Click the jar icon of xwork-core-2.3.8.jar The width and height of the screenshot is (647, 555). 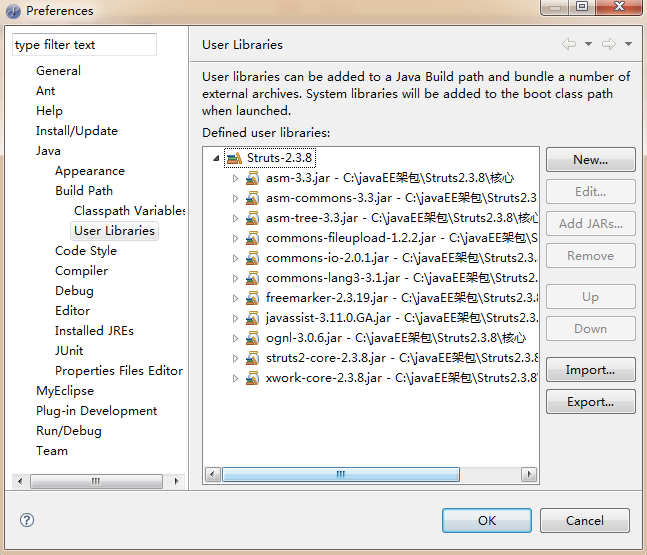tap(252, 378)
